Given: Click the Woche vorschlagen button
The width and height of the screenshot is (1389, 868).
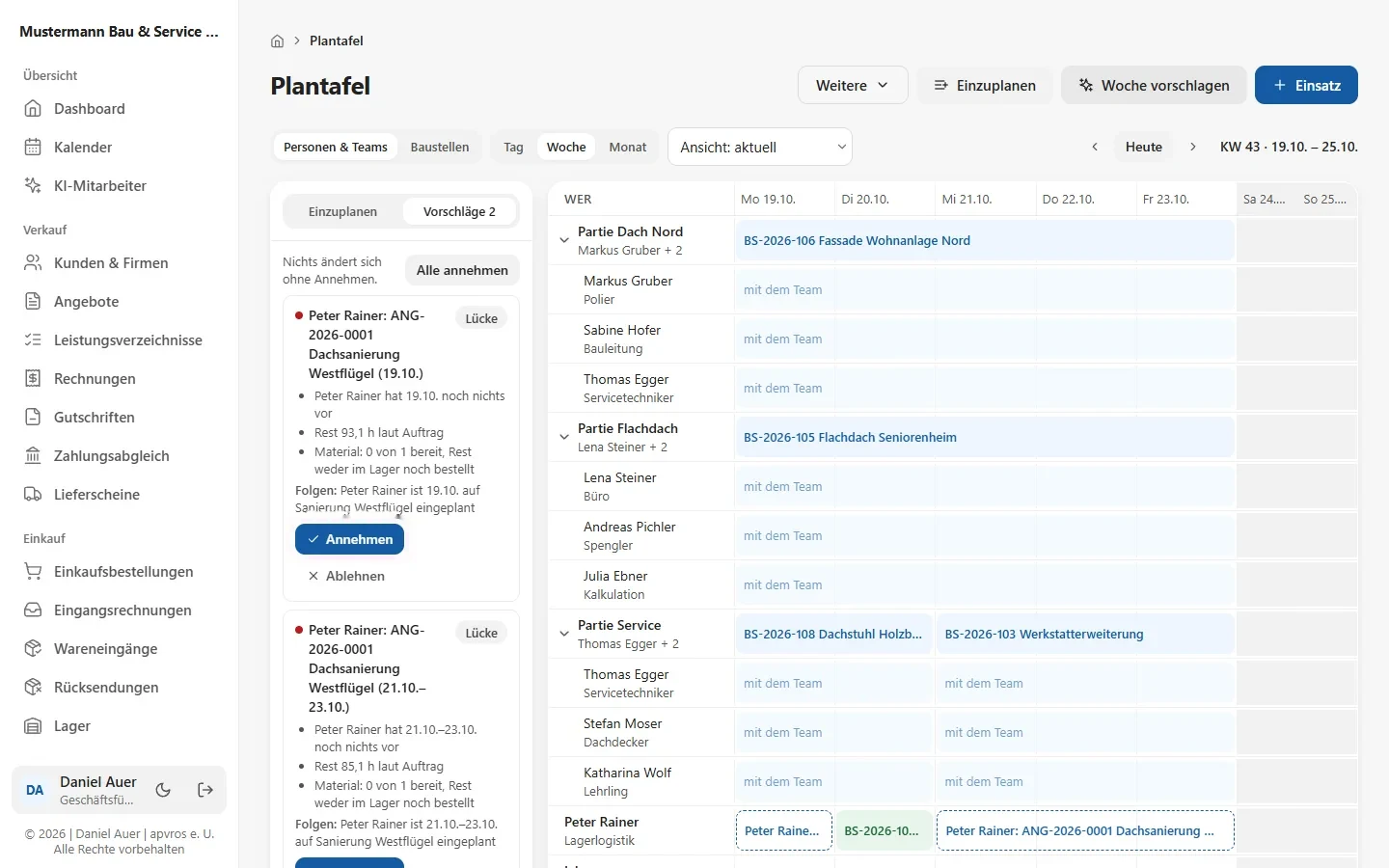Looking at the screenshot, I should point(1154,85).
